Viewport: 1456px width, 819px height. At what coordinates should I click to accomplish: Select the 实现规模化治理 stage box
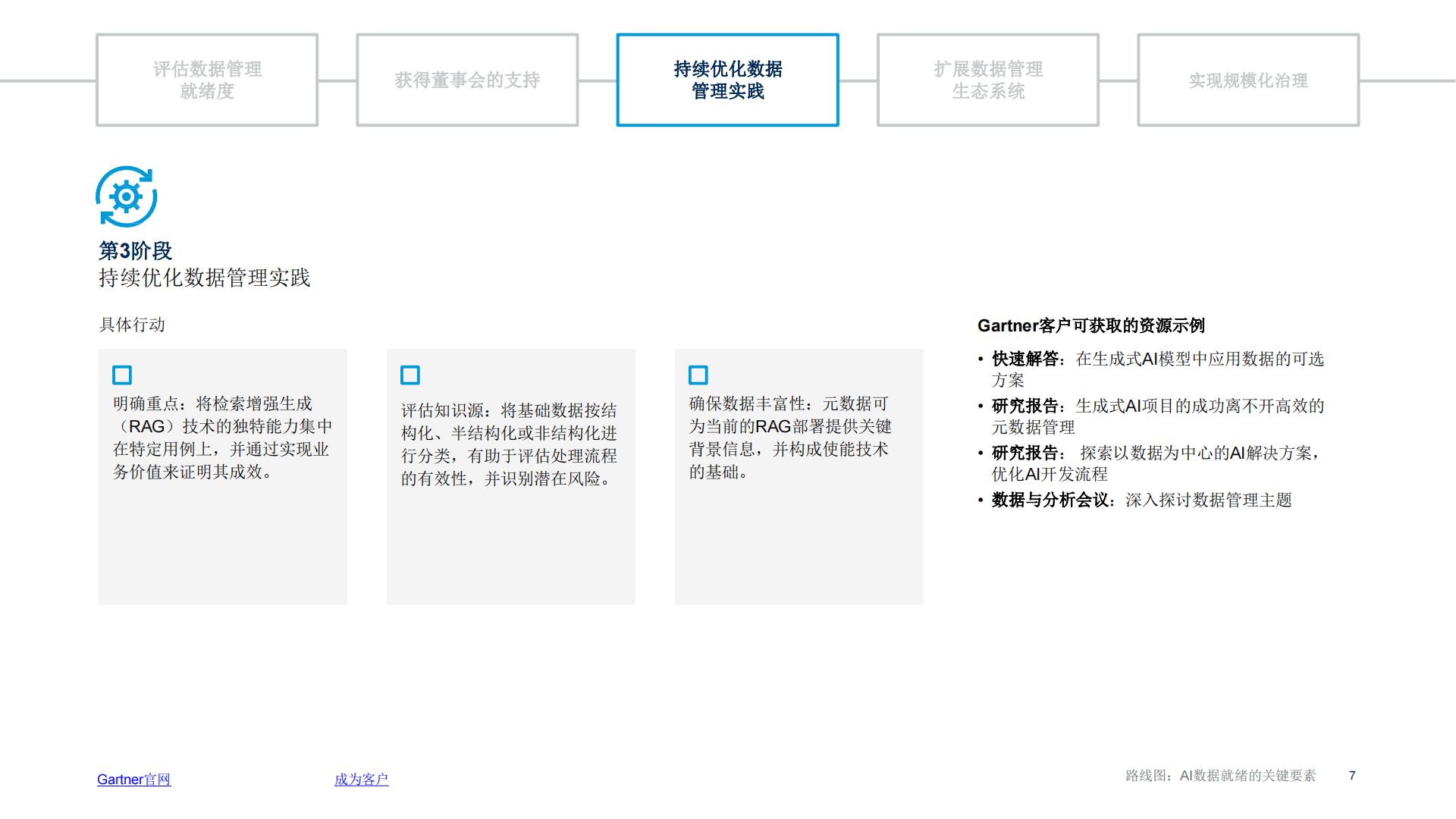[x=1248, y=80]
